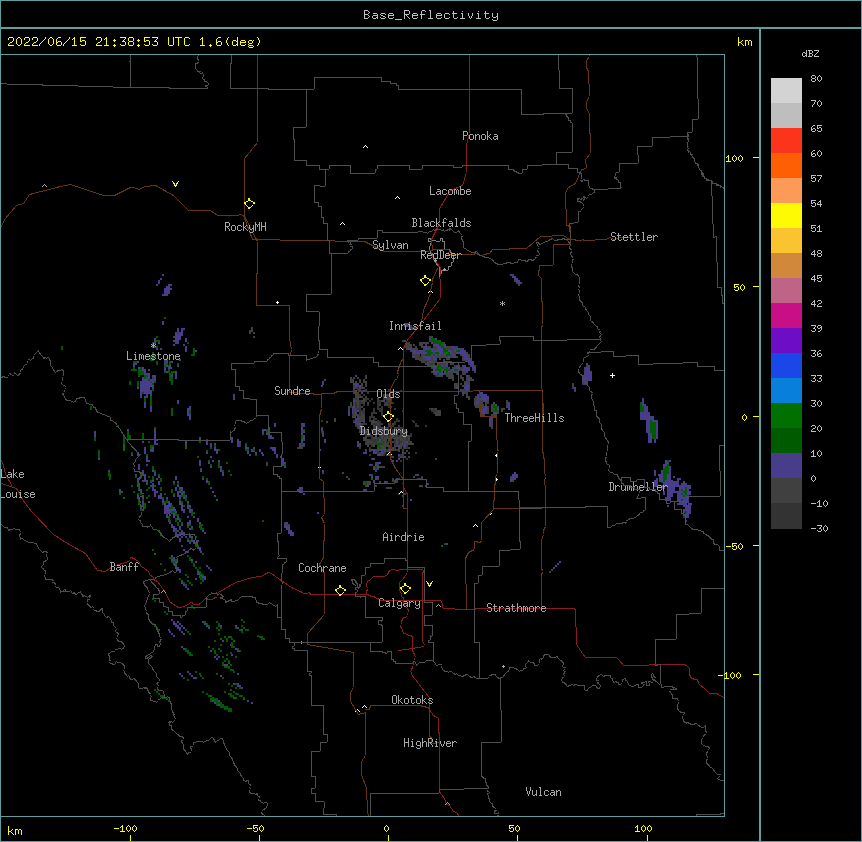Click the Innisfail label

415,326
